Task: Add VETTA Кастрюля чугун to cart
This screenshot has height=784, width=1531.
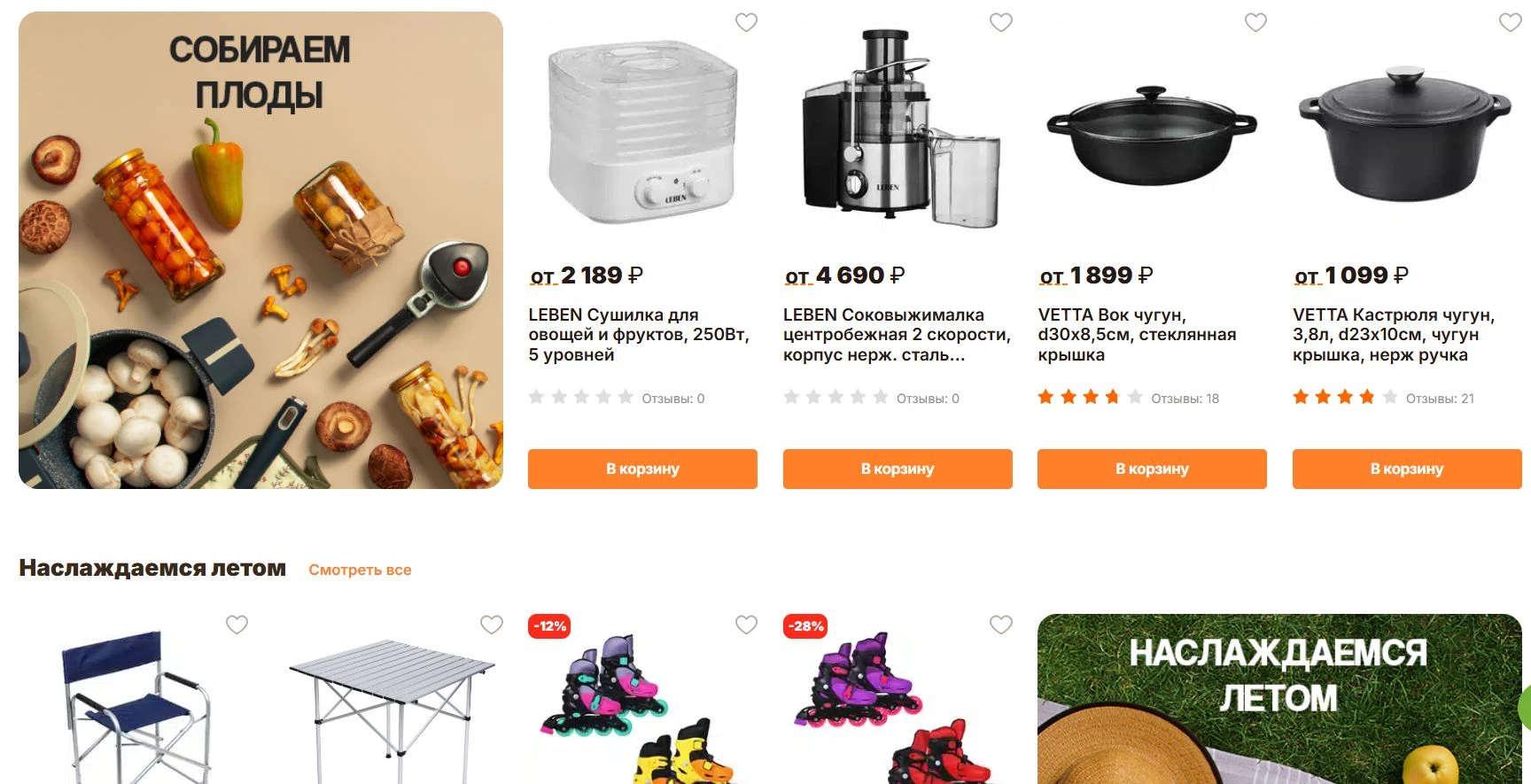Action: tap(1407, 469)
